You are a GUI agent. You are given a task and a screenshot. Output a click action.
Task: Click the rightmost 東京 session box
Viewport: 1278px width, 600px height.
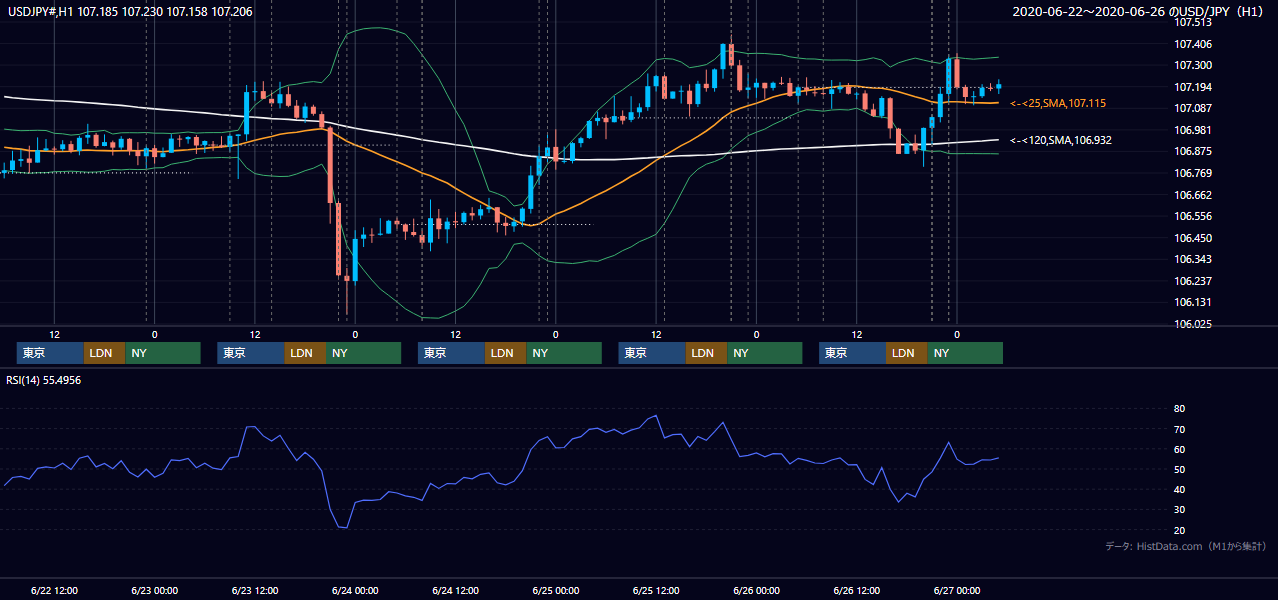(x=852, y=353)
